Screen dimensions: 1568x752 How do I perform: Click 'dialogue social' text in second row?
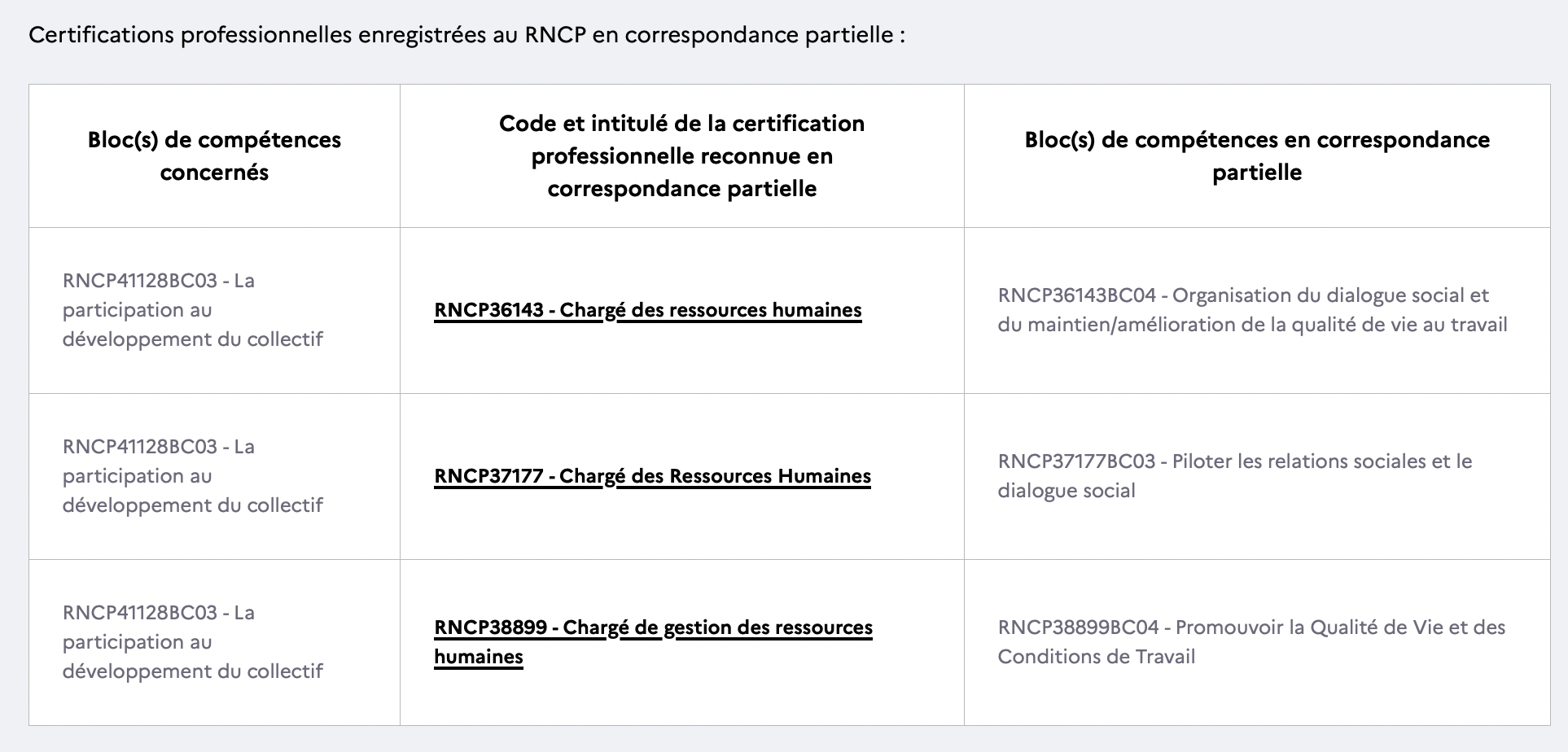coord(1067,491)
